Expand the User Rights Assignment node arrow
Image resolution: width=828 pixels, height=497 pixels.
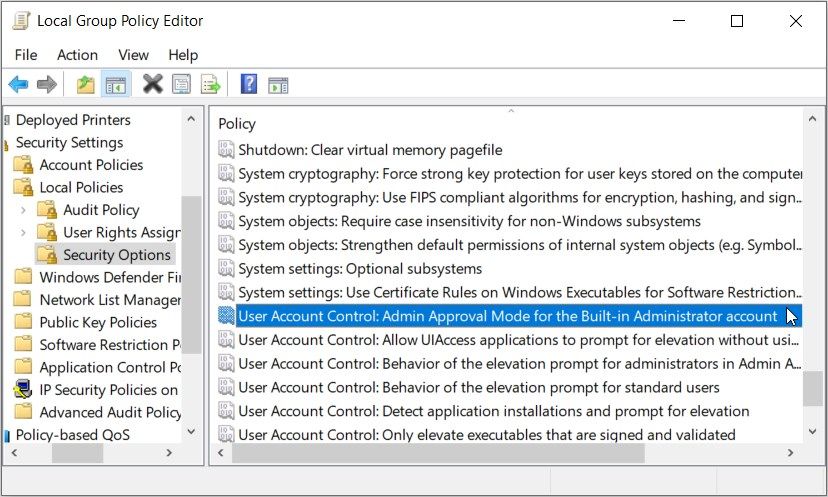(x=23, y=232)
